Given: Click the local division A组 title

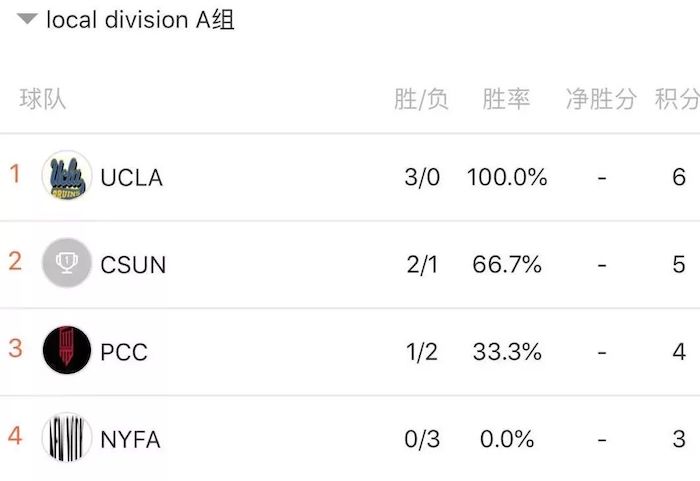Looking at the screenshot, I should pos(140,20).
